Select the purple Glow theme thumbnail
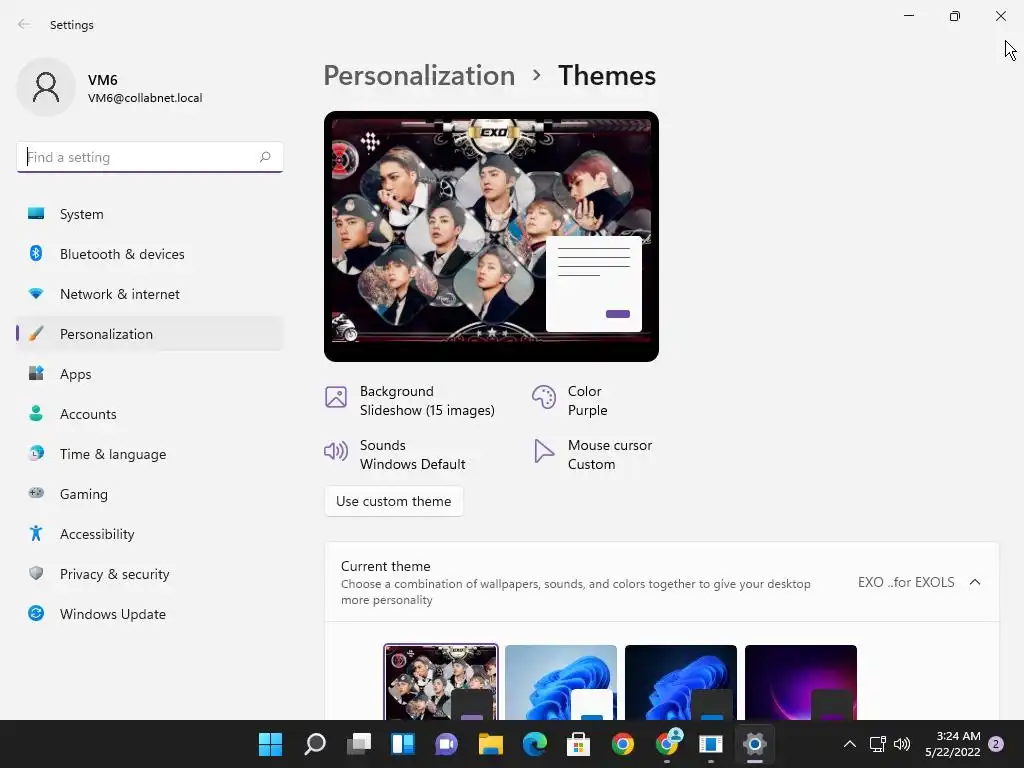 (x=801, y=682)
